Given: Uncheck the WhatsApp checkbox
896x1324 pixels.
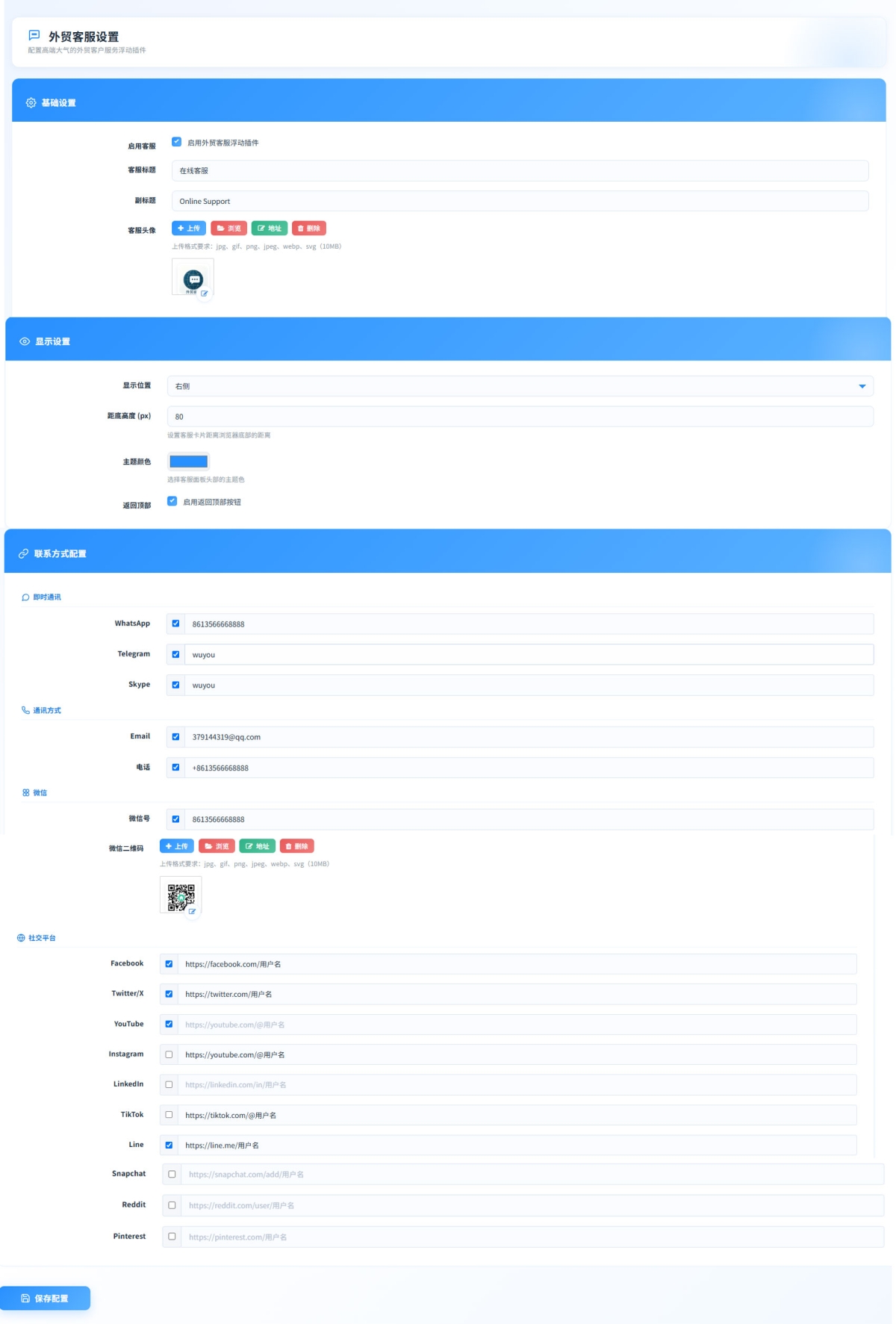Looking at the screenshot, I should point(175,624).
